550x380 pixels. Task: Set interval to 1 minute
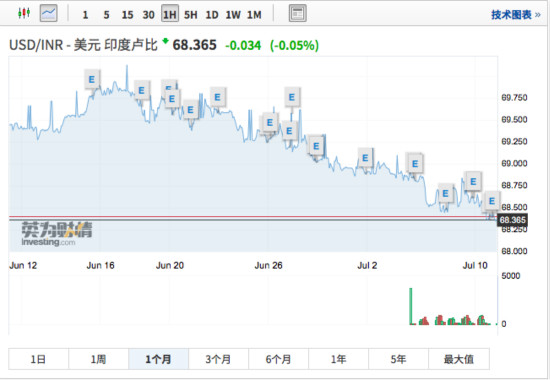pyautogui.click(x=85, y=15)
